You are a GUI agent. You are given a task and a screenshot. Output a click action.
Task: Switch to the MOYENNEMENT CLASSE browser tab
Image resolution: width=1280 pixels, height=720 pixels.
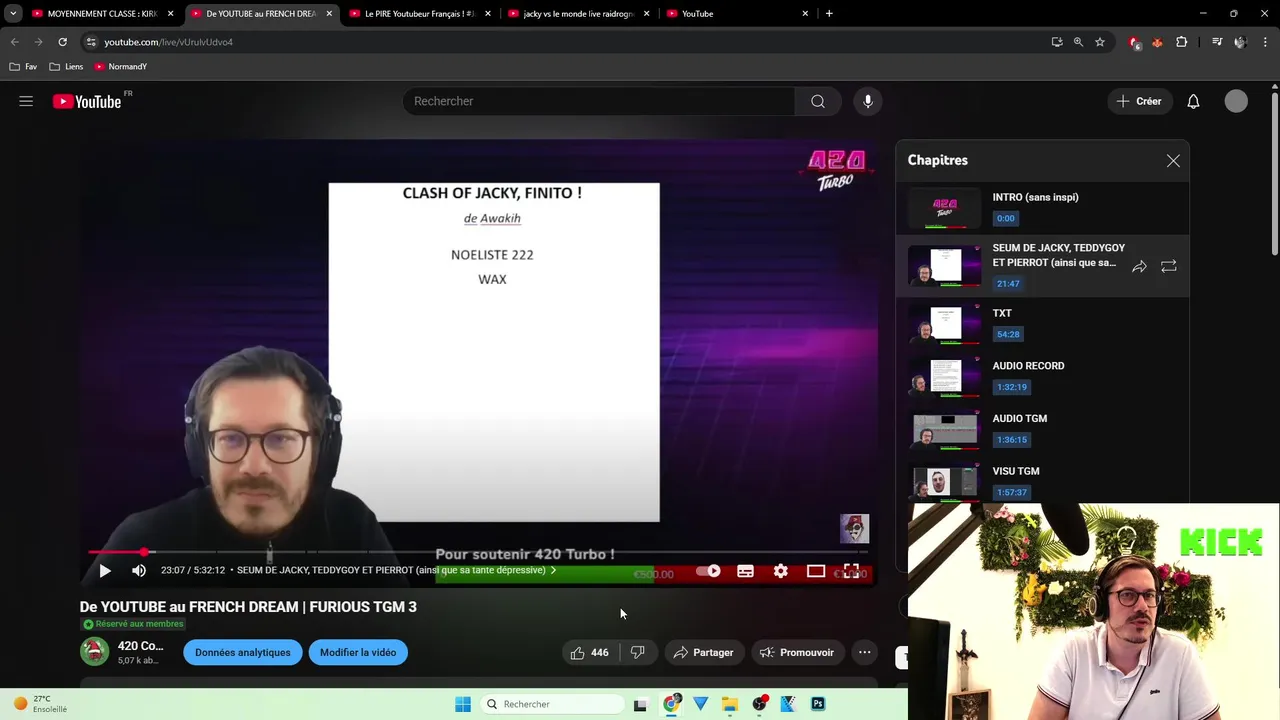(103, 14)
